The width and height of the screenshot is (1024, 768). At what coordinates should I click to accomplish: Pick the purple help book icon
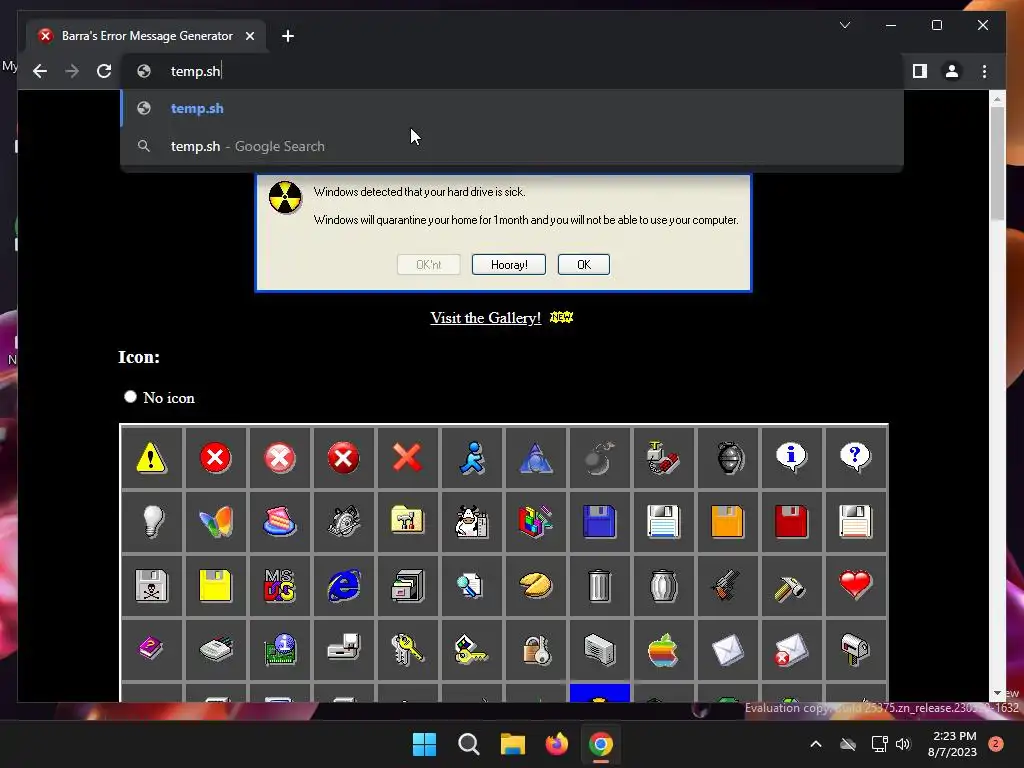(151, 648)
